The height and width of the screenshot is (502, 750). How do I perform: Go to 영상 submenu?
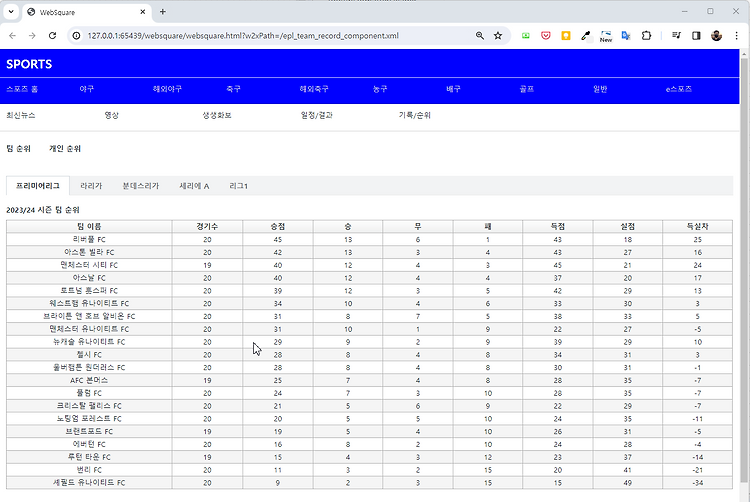111,115
